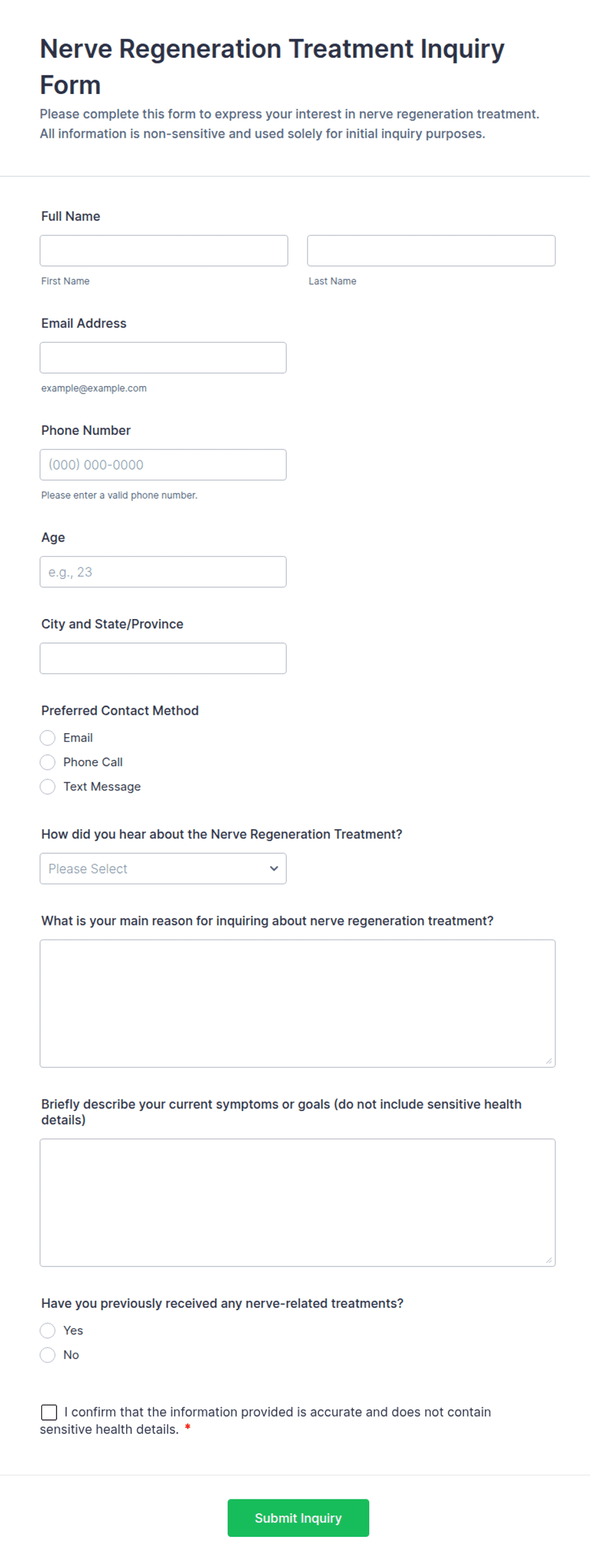The width and height of the screenshot is (590, 1568).
Task: Click resize handle of main reason textarea
Action: (549, 1061)
